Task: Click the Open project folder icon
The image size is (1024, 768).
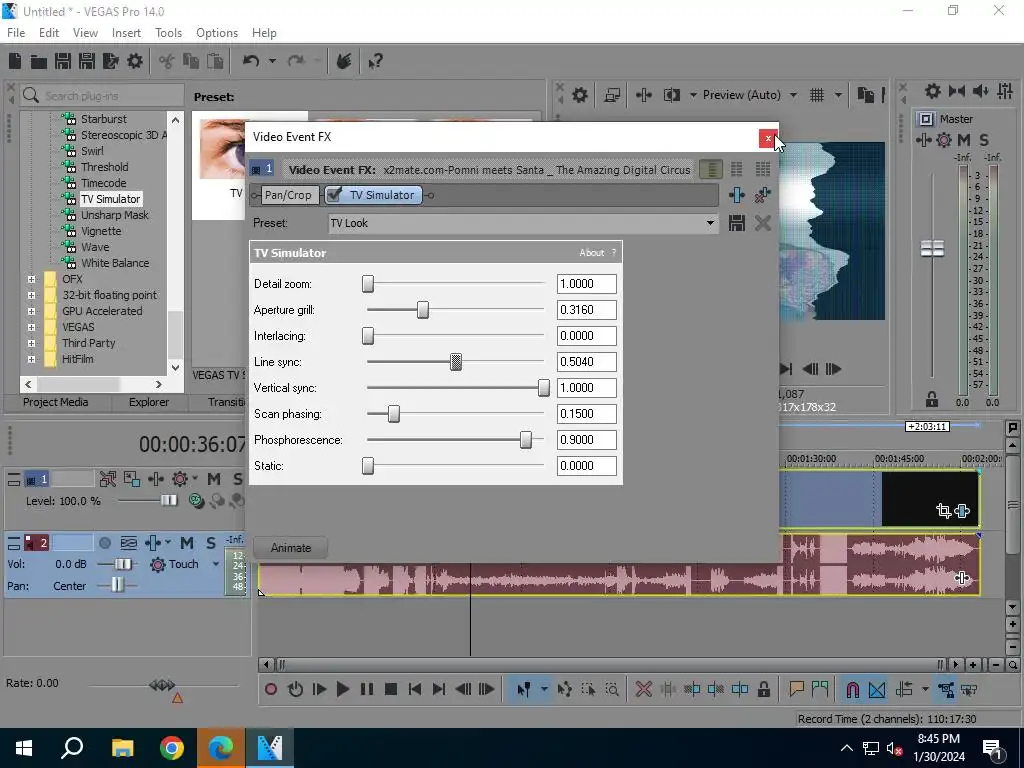Action: tap(39, 61)
